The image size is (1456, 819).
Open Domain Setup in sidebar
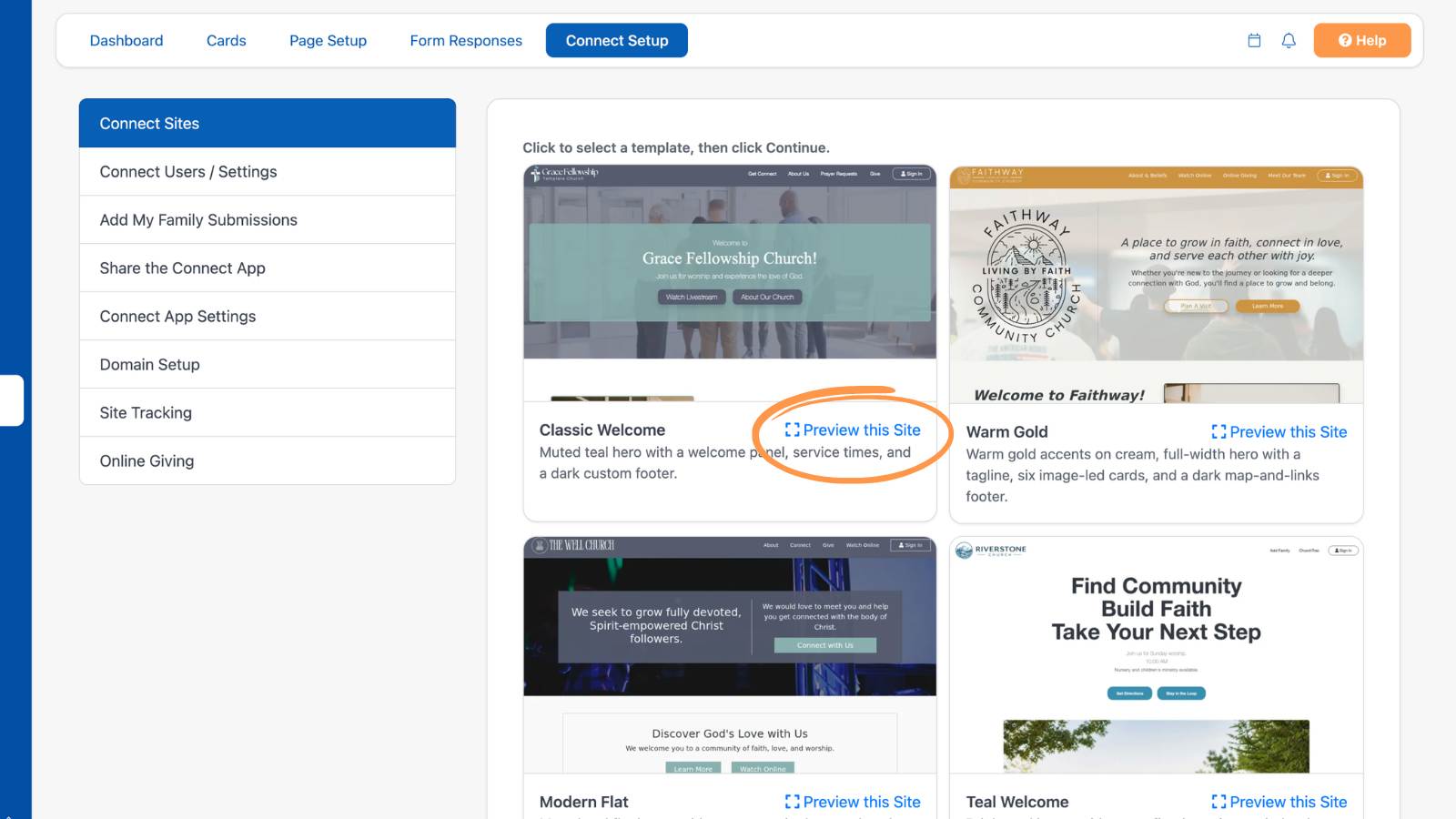[268, 364]
